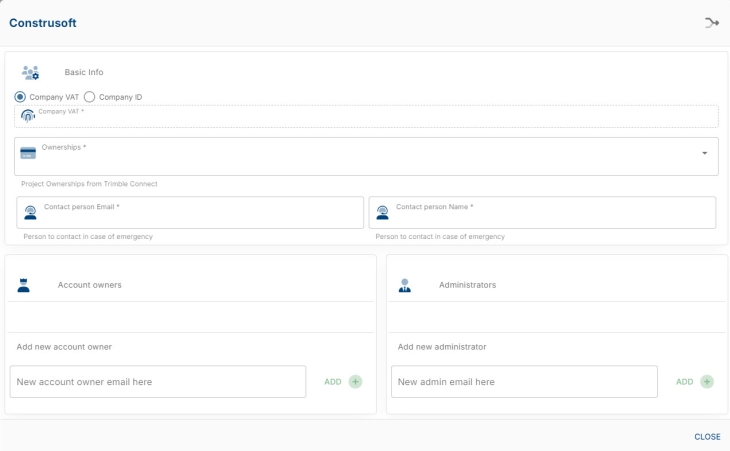Select the Company VAT radio option

[x=20, y=97]
